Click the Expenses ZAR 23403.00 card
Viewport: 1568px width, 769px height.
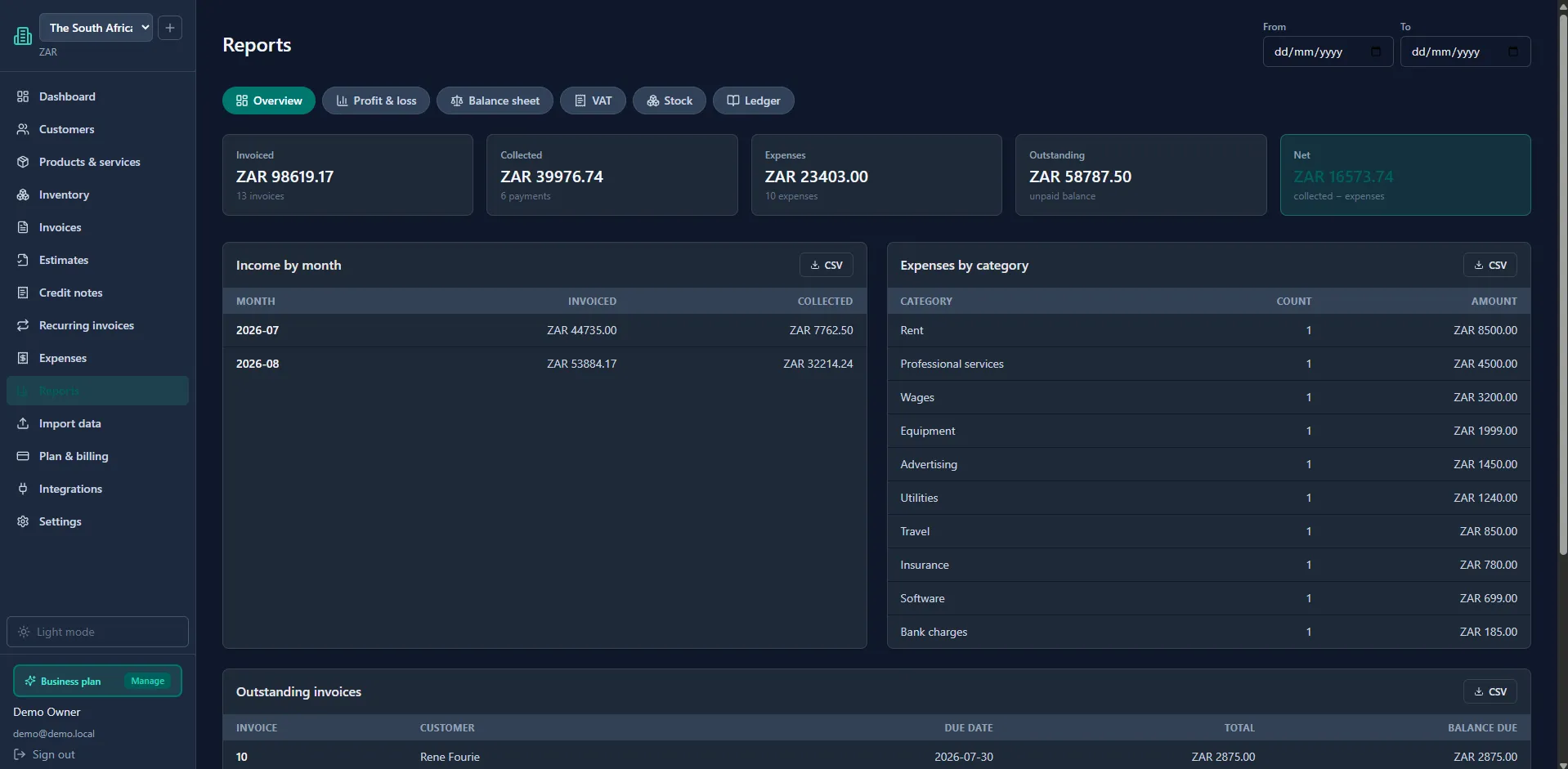pos(876,175)
